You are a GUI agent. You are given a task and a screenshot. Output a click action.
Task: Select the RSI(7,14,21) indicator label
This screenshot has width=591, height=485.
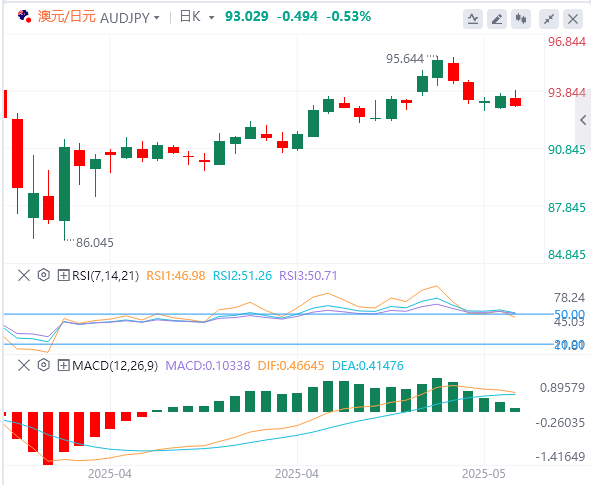click(x=105, y=275)
